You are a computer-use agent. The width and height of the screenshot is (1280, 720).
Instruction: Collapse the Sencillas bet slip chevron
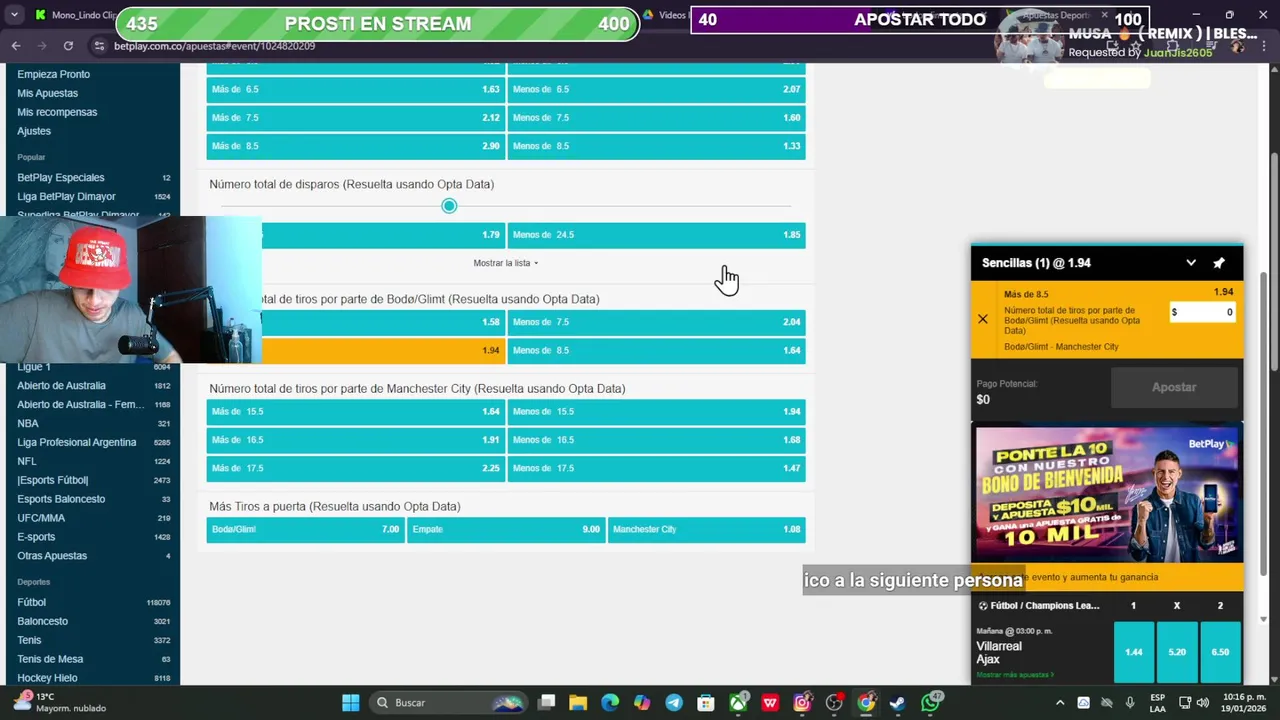[1191, 263]
